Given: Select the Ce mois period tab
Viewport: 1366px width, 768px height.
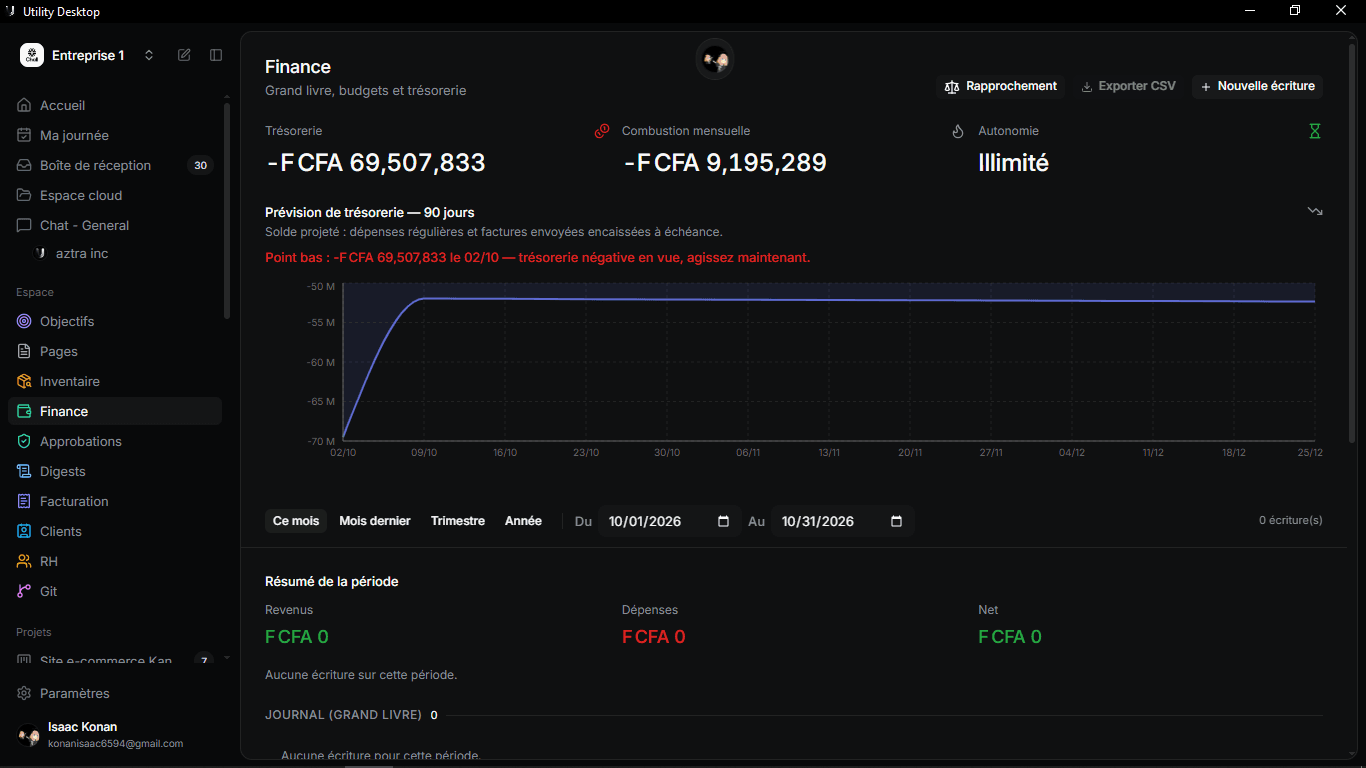Looking at the screenshot, I should pos(296,521).
